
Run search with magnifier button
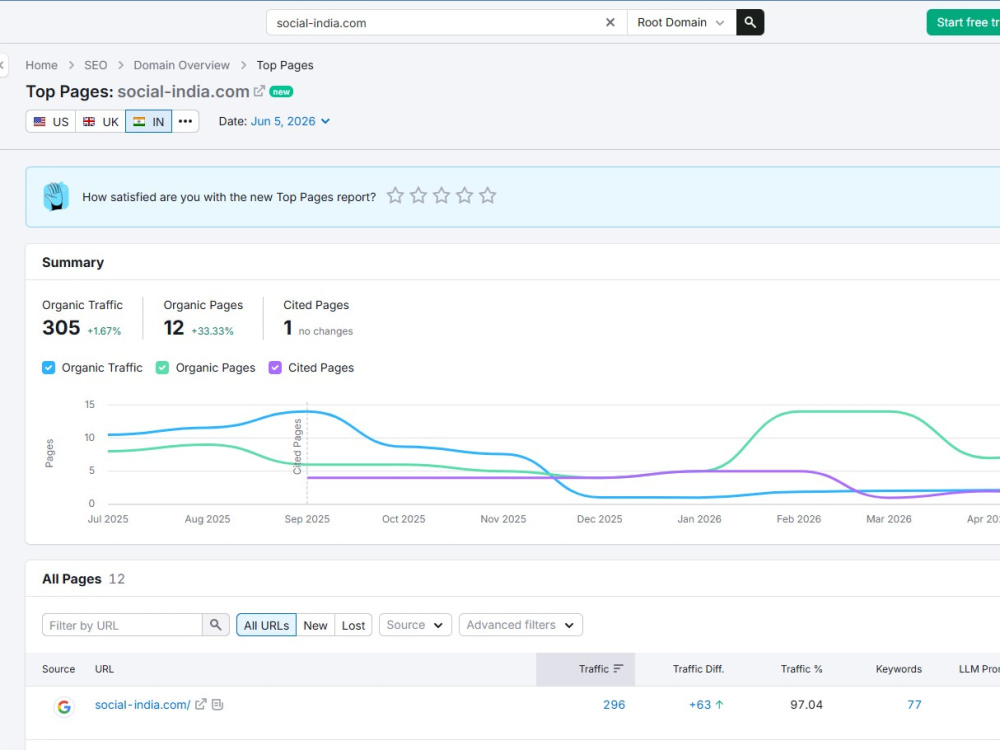click(750, 22)
